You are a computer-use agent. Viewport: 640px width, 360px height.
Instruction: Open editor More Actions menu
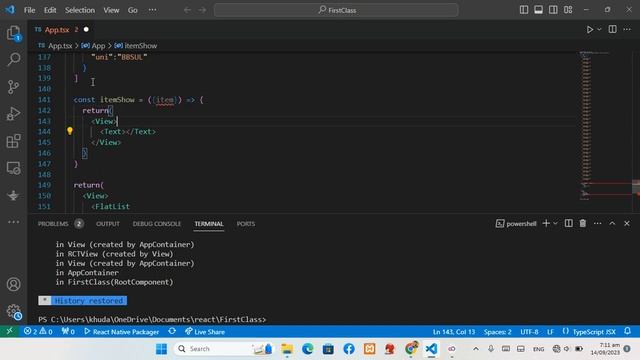tap(627, 29)
